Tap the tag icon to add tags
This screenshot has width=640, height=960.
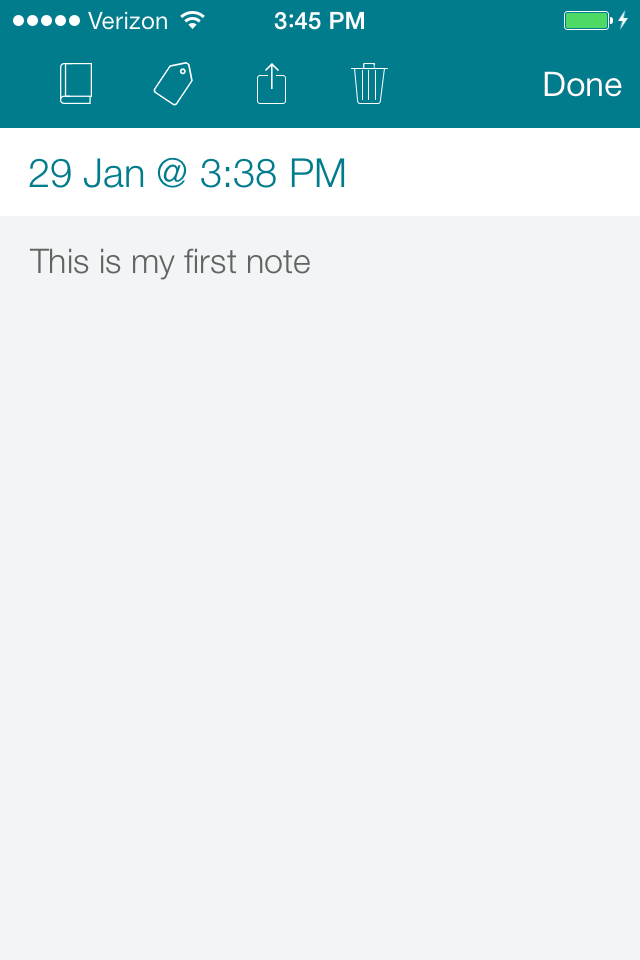coord(173,84)
